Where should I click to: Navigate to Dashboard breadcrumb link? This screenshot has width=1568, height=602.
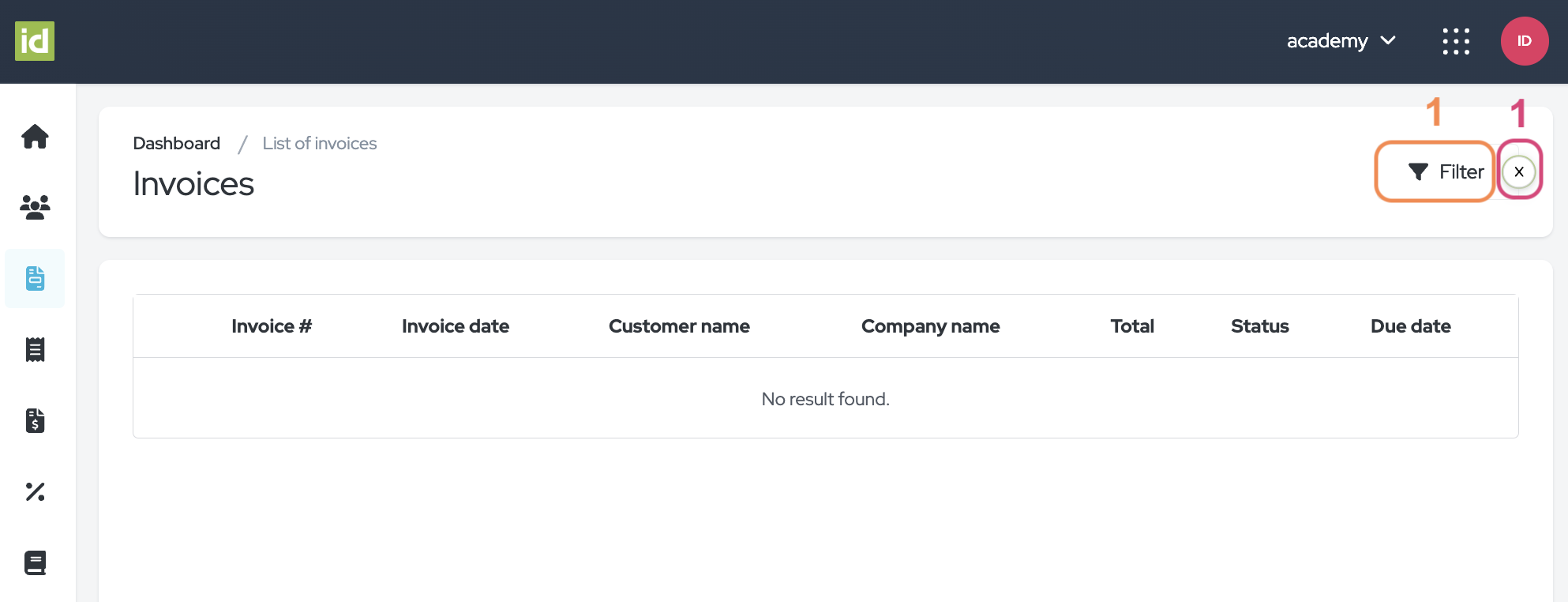tap(176, 143)
